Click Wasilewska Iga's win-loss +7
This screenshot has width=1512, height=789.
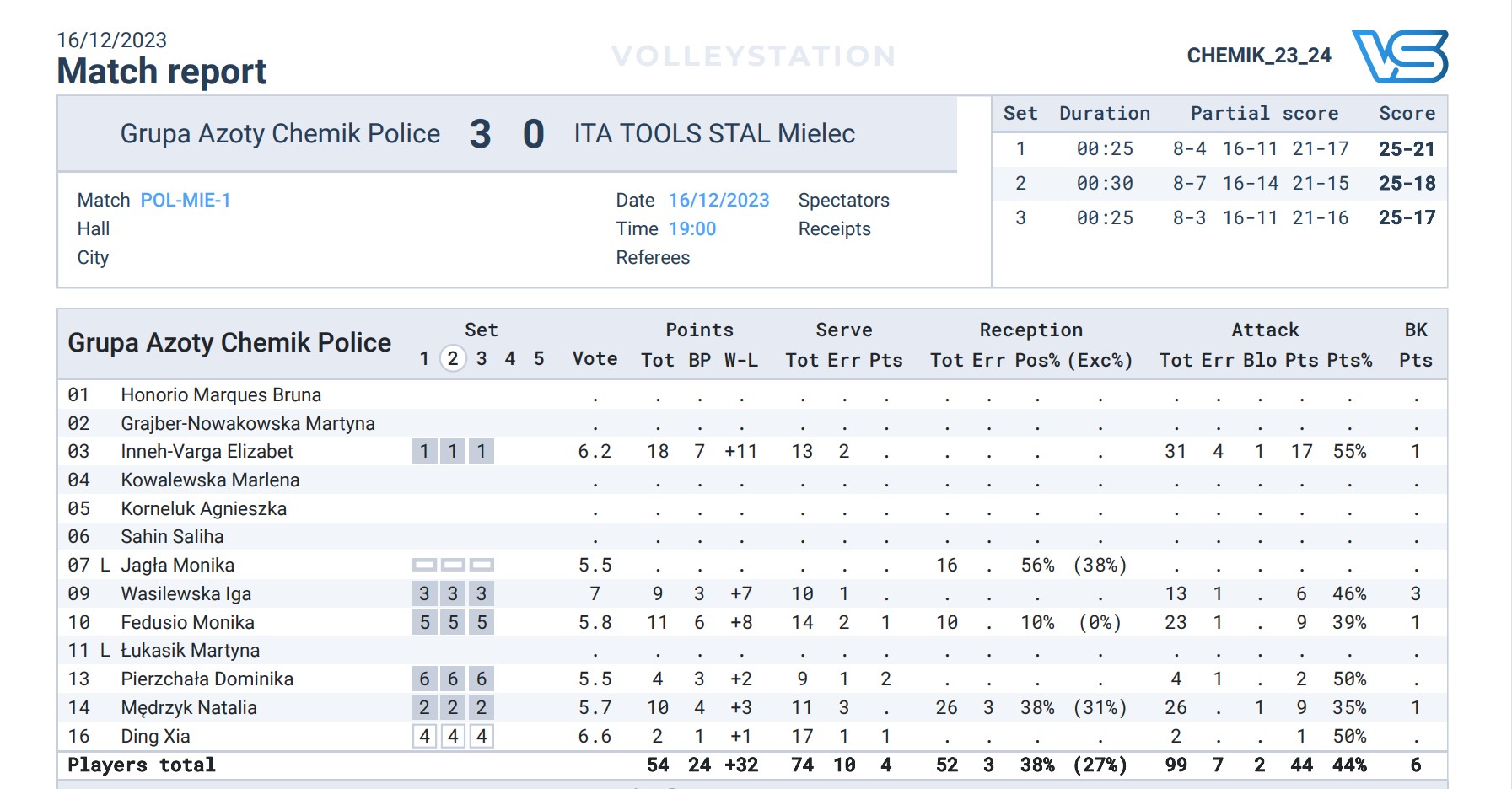741,594
